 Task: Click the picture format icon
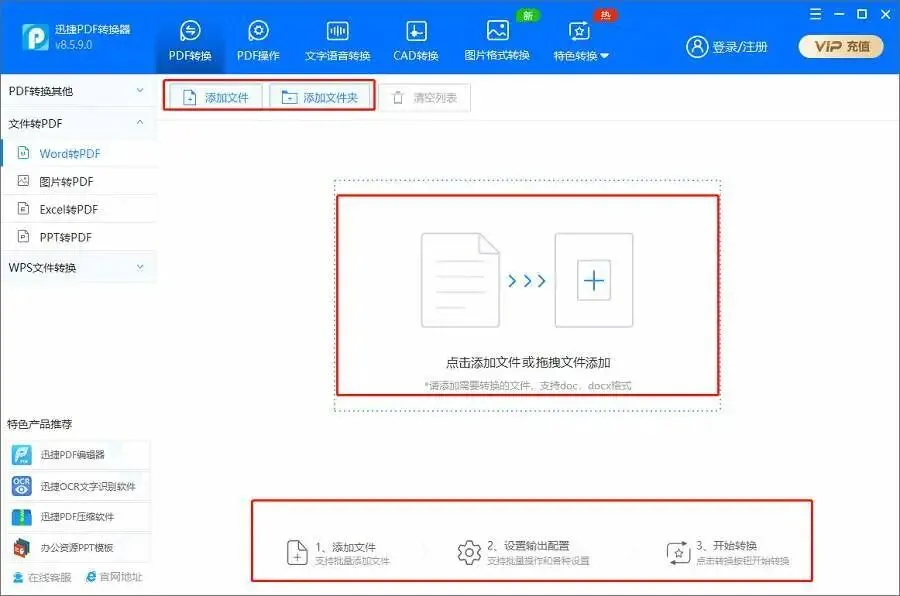[x=497, y=30]
